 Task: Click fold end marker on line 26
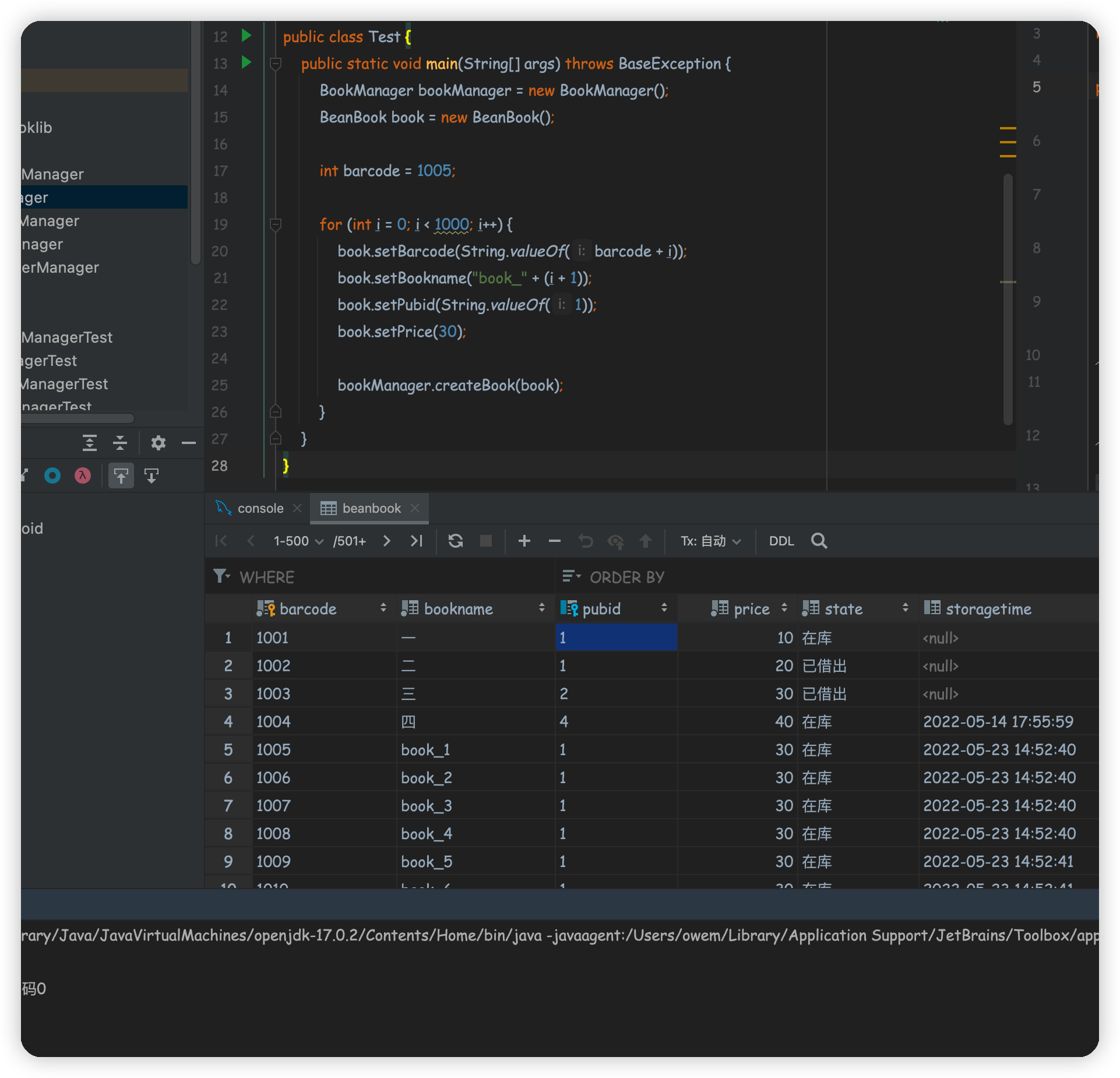tap(276, 412)
